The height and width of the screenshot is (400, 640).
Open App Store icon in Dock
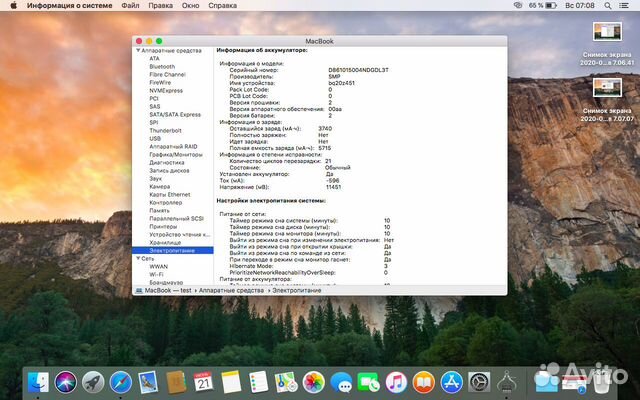[451, 383]
